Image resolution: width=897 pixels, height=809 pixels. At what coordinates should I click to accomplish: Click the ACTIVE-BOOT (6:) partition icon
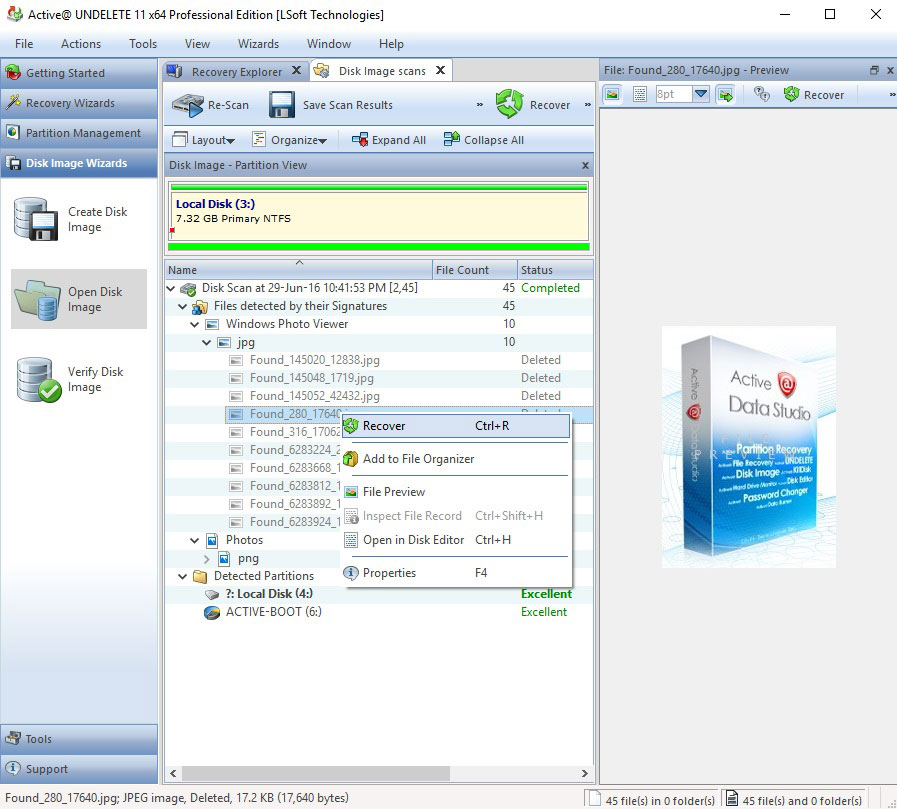click(212, 612)
